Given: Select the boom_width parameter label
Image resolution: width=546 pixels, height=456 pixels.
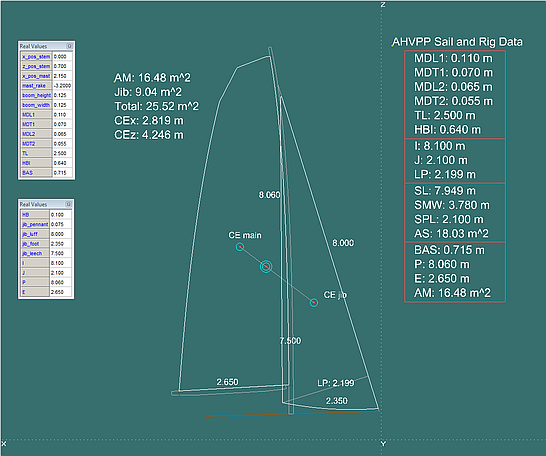Looking at the screenshot, I should coord(36,105).
